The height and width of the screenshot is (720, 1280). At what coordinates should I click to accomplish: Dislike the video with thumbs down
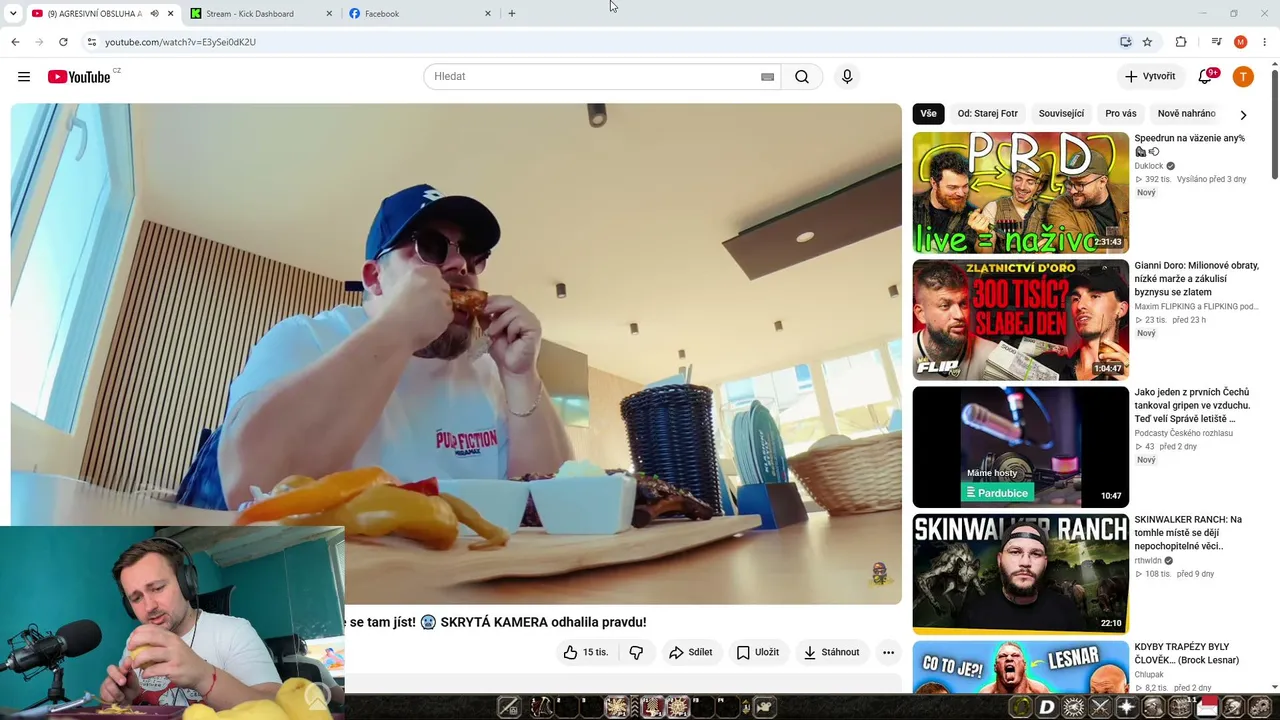(636, 652)
